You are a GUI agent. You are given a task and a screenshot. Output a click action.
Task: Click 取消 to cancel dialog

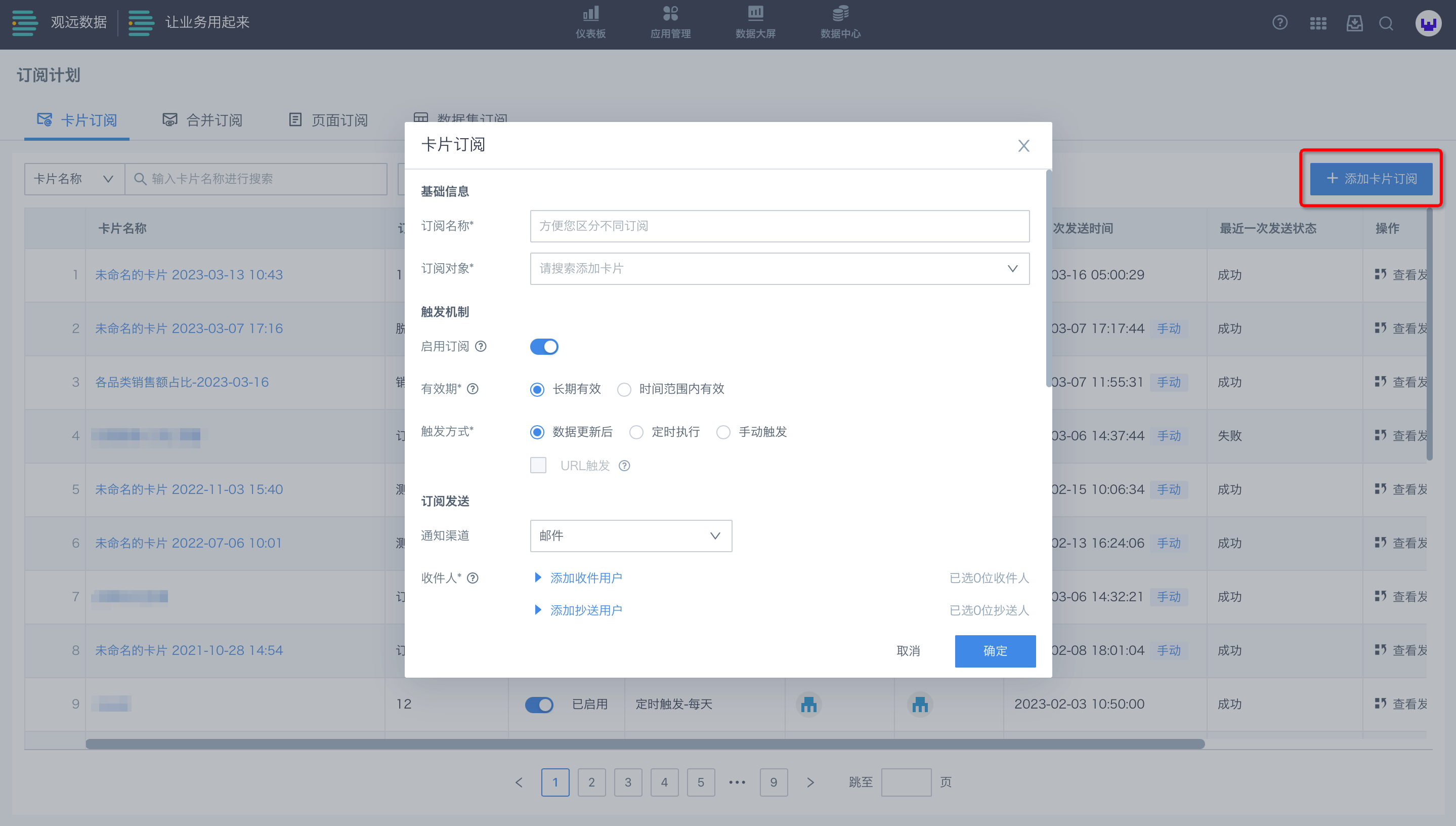908,651
